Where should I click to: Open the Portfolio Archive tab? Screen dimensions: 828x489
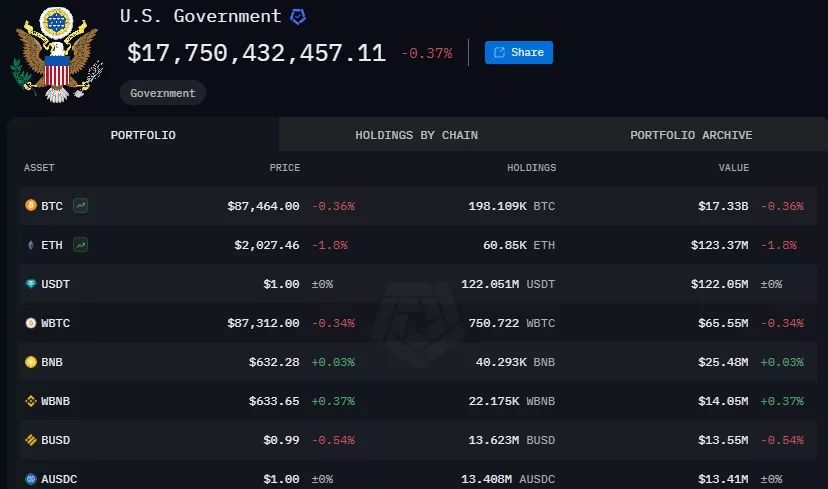point(691,135)
